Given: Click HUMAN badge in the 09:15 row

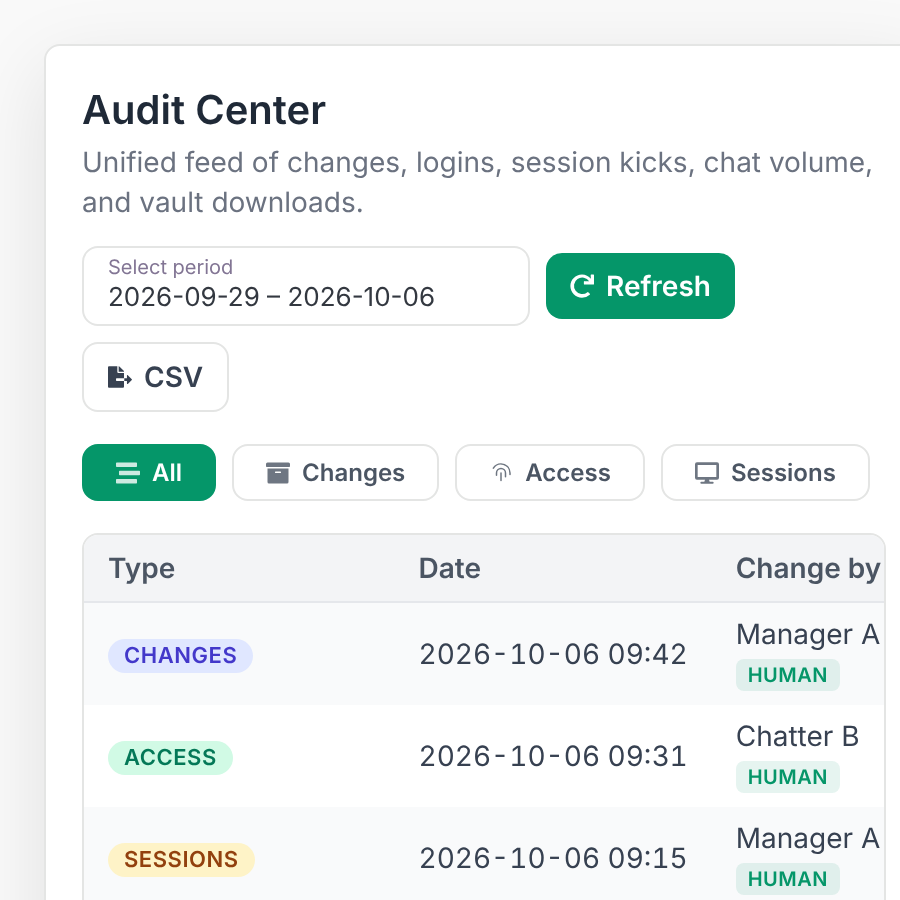Looking at the screenshot, I should tap(788, 879).
